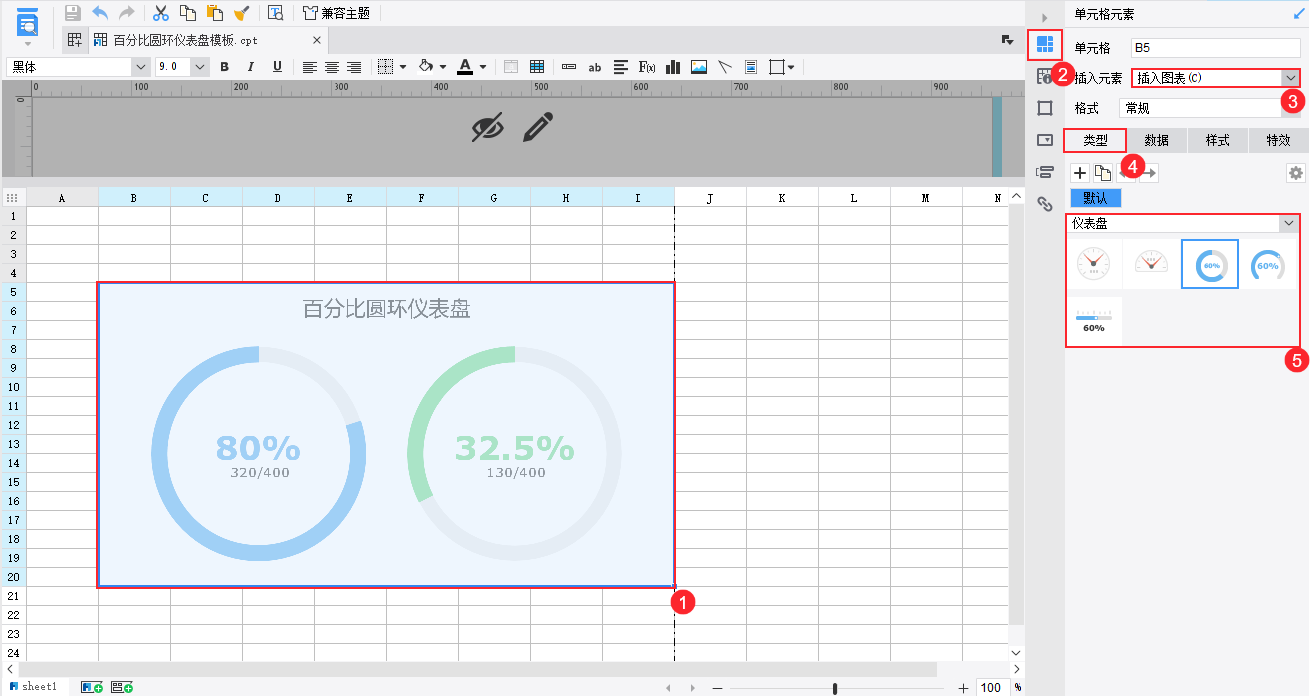Open the 仪表盘 chart subtype dropdown
The width and height of the screenshot is (1310, 696).
(1289, 222)
